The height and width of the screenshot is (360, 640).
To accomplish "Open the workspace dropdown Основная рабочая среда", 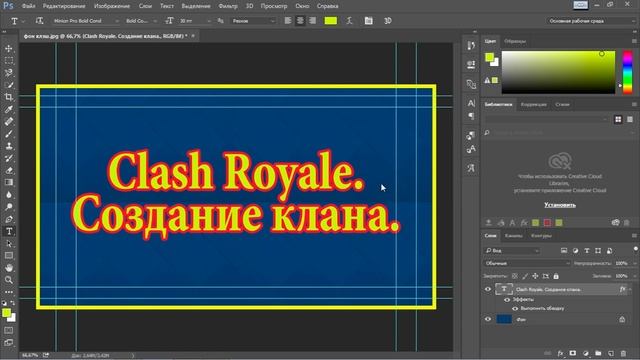I will (591, 21).
